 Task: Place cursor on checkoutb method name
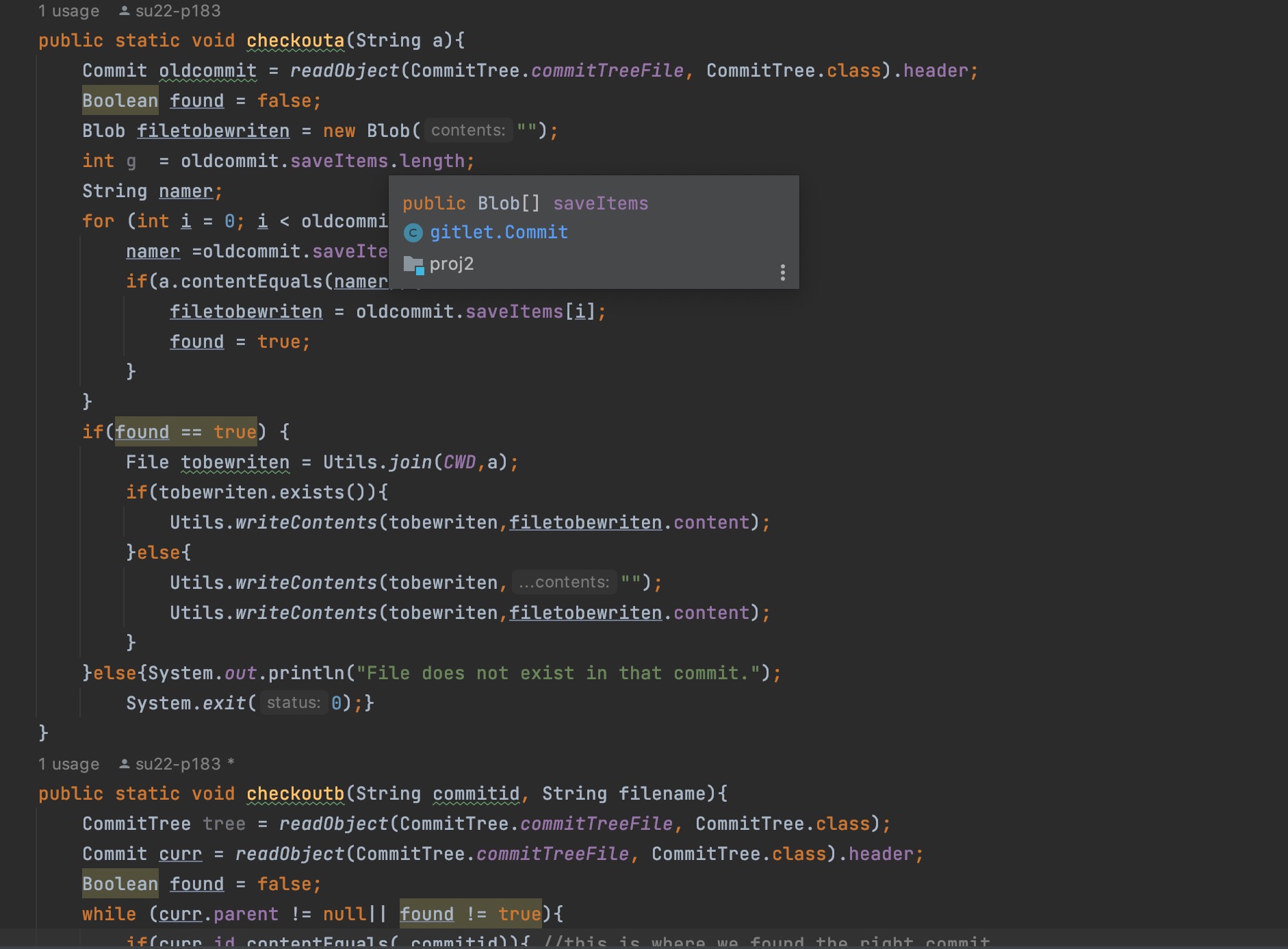295,794
